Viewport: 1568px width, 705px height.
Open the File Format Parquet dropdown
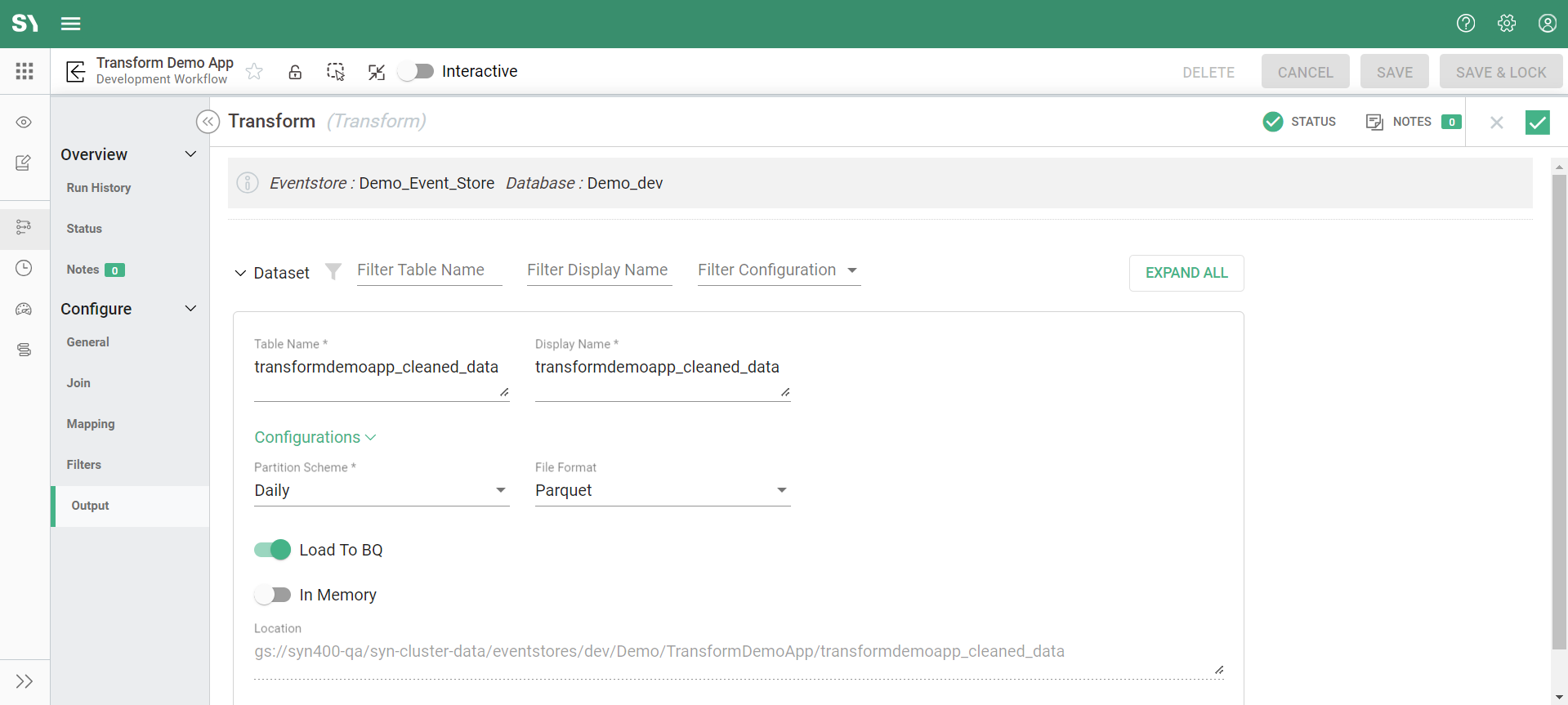pos(662,490)
